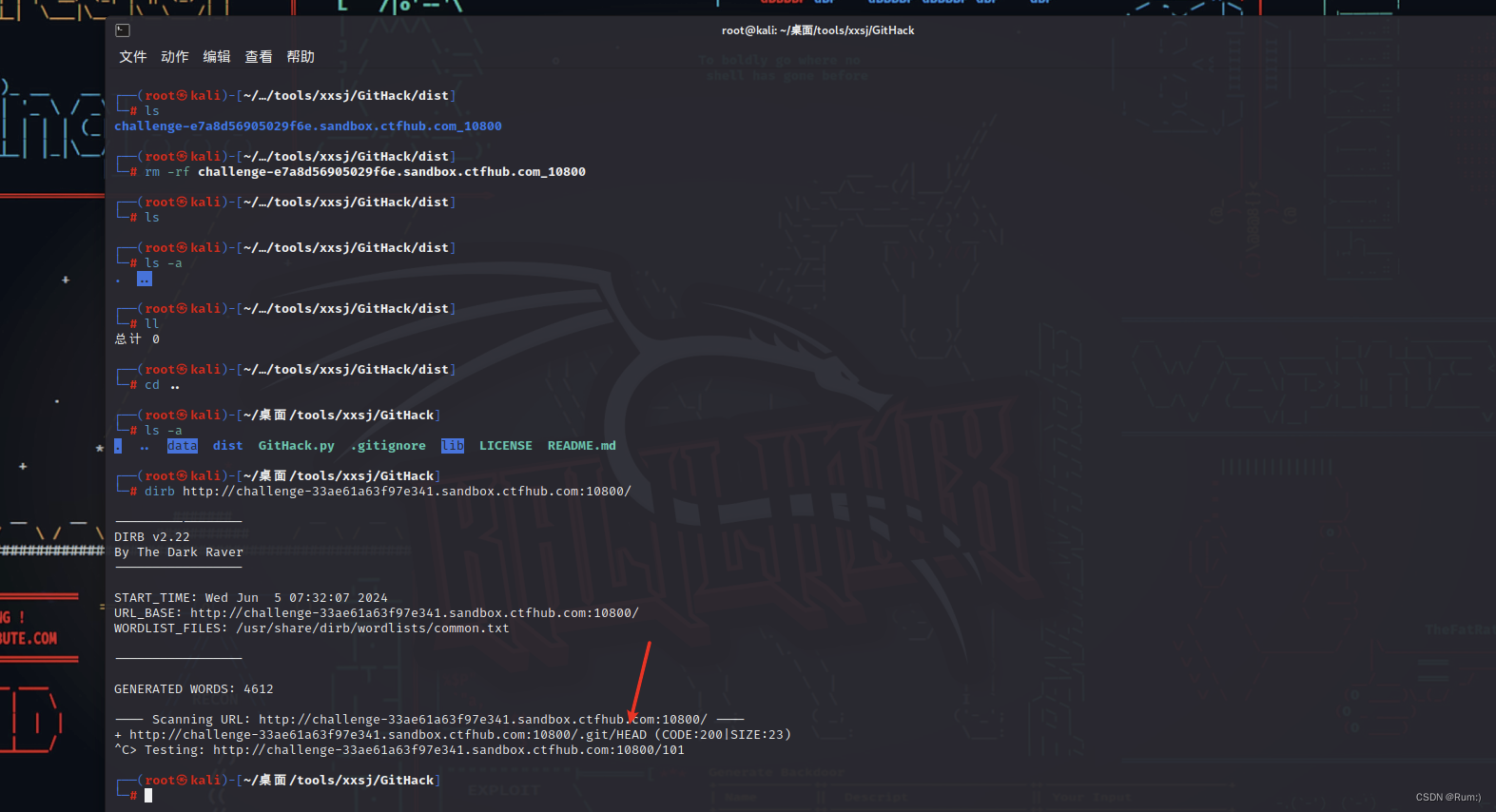The width and height of the screenshot is (1496, 812).
Task: Click the DIRB v2.22 banner line
Action: [152, 537]
